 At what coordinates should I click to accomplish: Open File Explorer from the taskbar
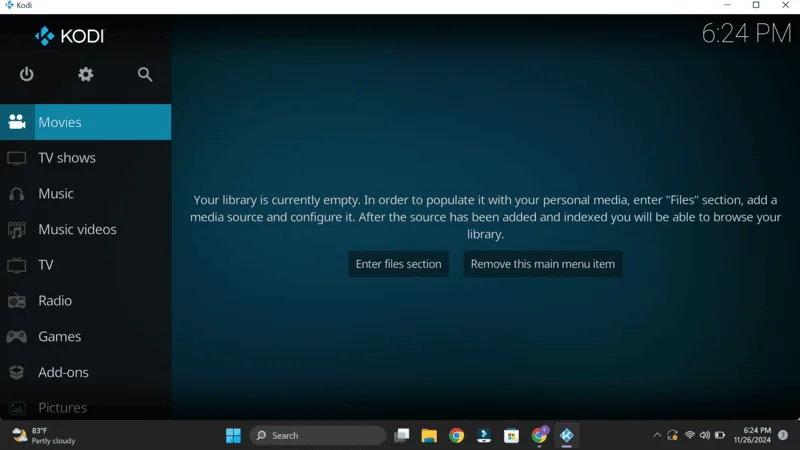tap(429, 435)
